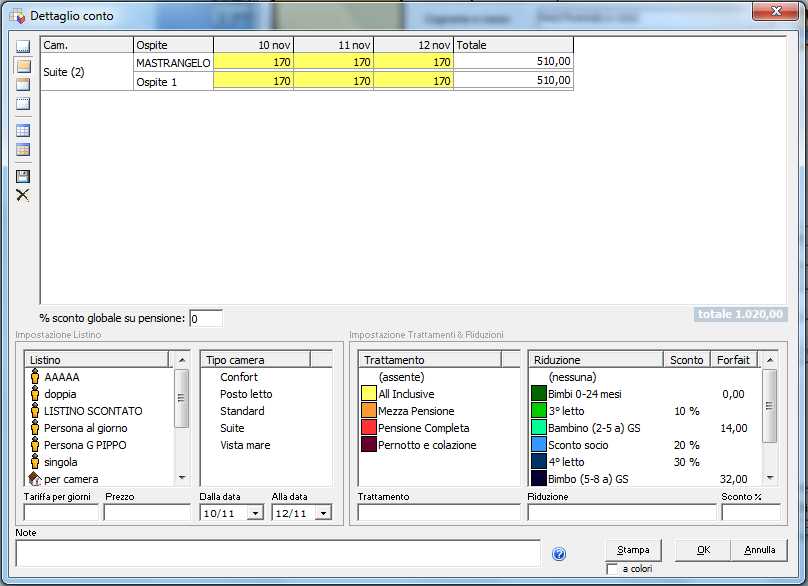Click MASTRANGELO's 10 nov price cell
Image resolution: width=808 pixels, height=586 pixels.
(x=254, y=62)
